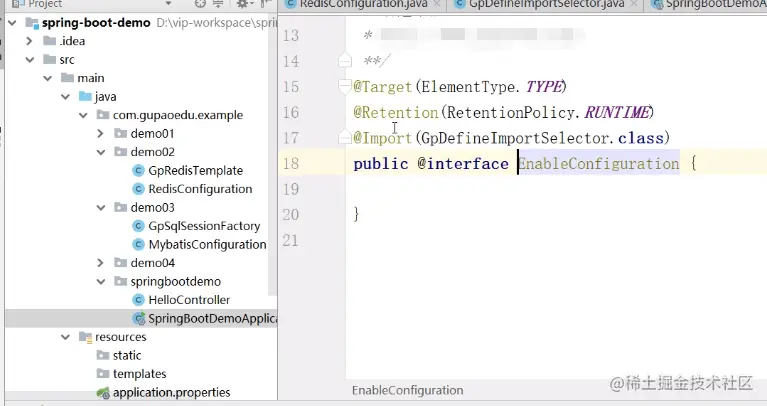Click the TYPE constant on line 15

click(x=544, y=87)
